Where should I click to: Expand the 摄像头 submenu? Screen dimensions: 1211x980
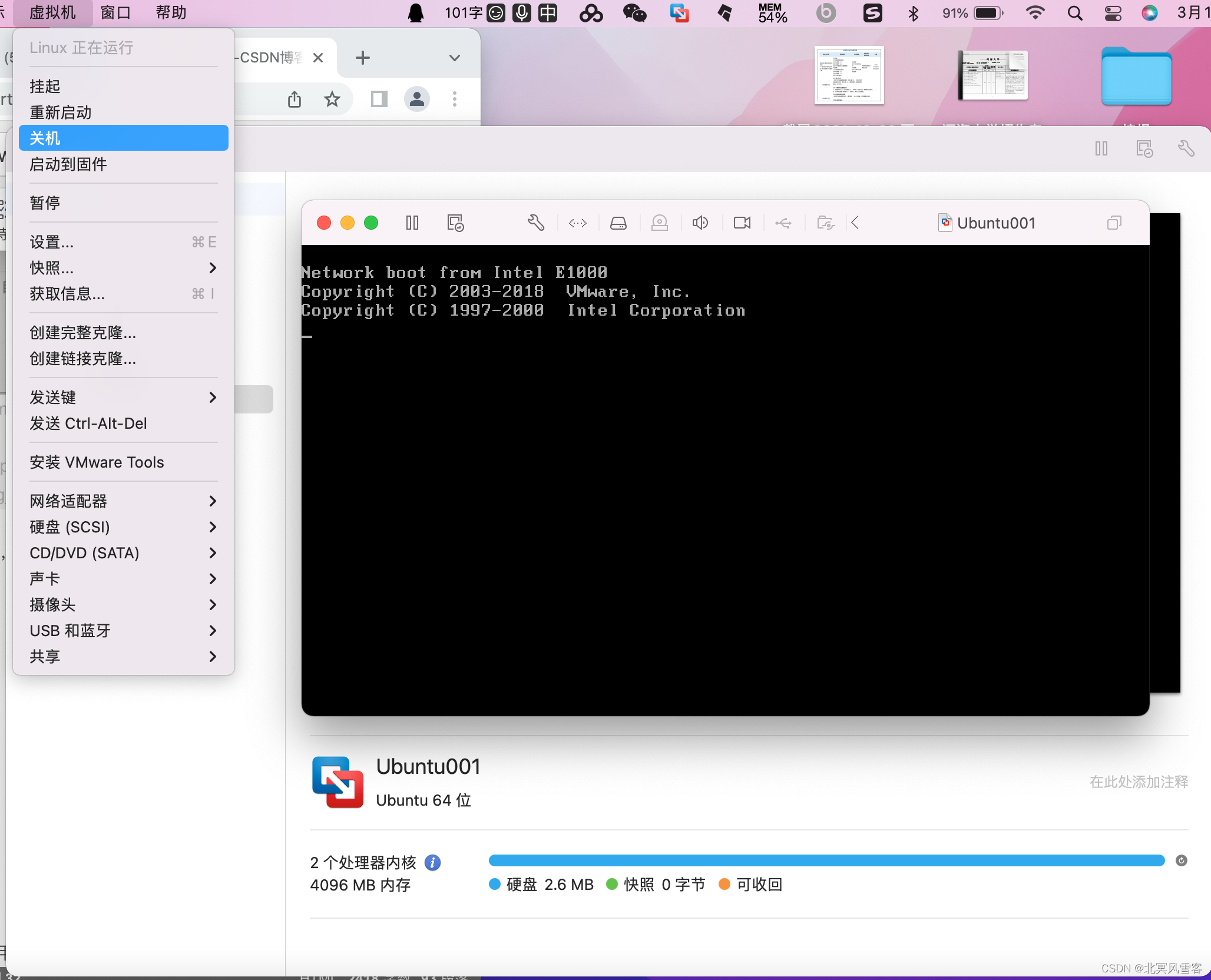coord(123,604)
